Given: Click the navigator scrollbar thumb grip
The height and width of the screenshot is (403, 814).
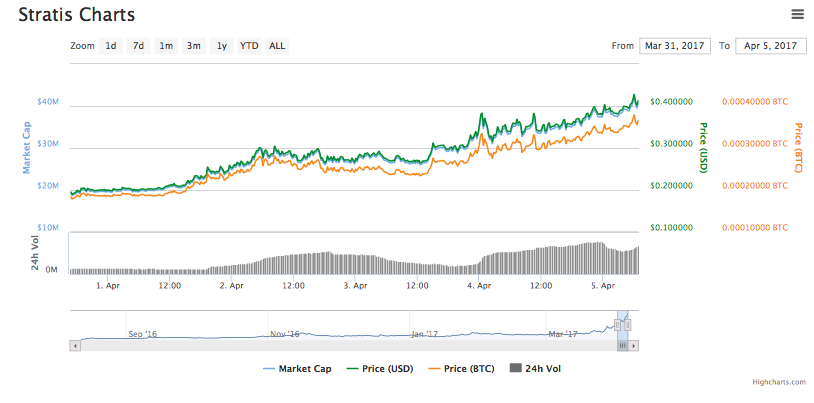Looking at the screenshot, I should [x=622, y=345].
